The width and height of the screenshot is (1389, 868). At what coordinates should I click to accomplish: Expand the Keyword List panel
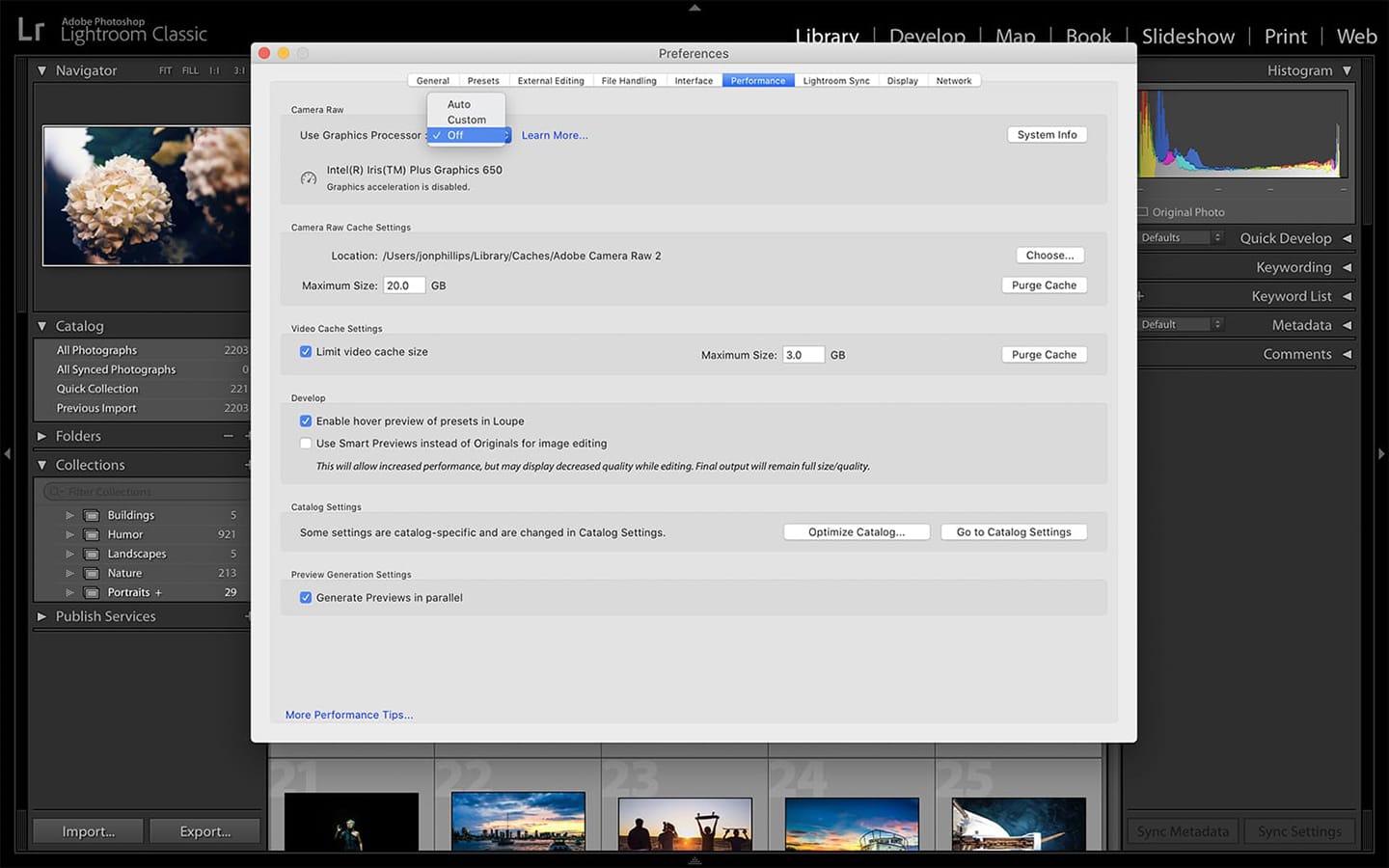click(1348, 296)
